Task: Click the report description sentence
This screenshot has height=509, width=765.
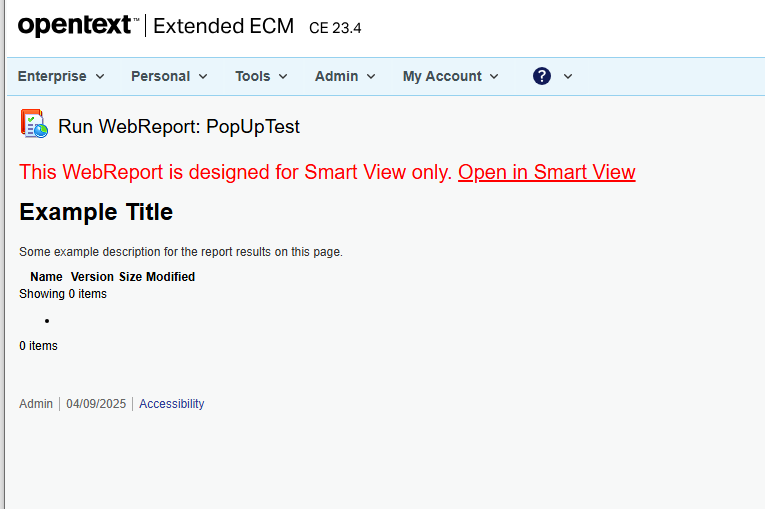Action: pos(181,252)
